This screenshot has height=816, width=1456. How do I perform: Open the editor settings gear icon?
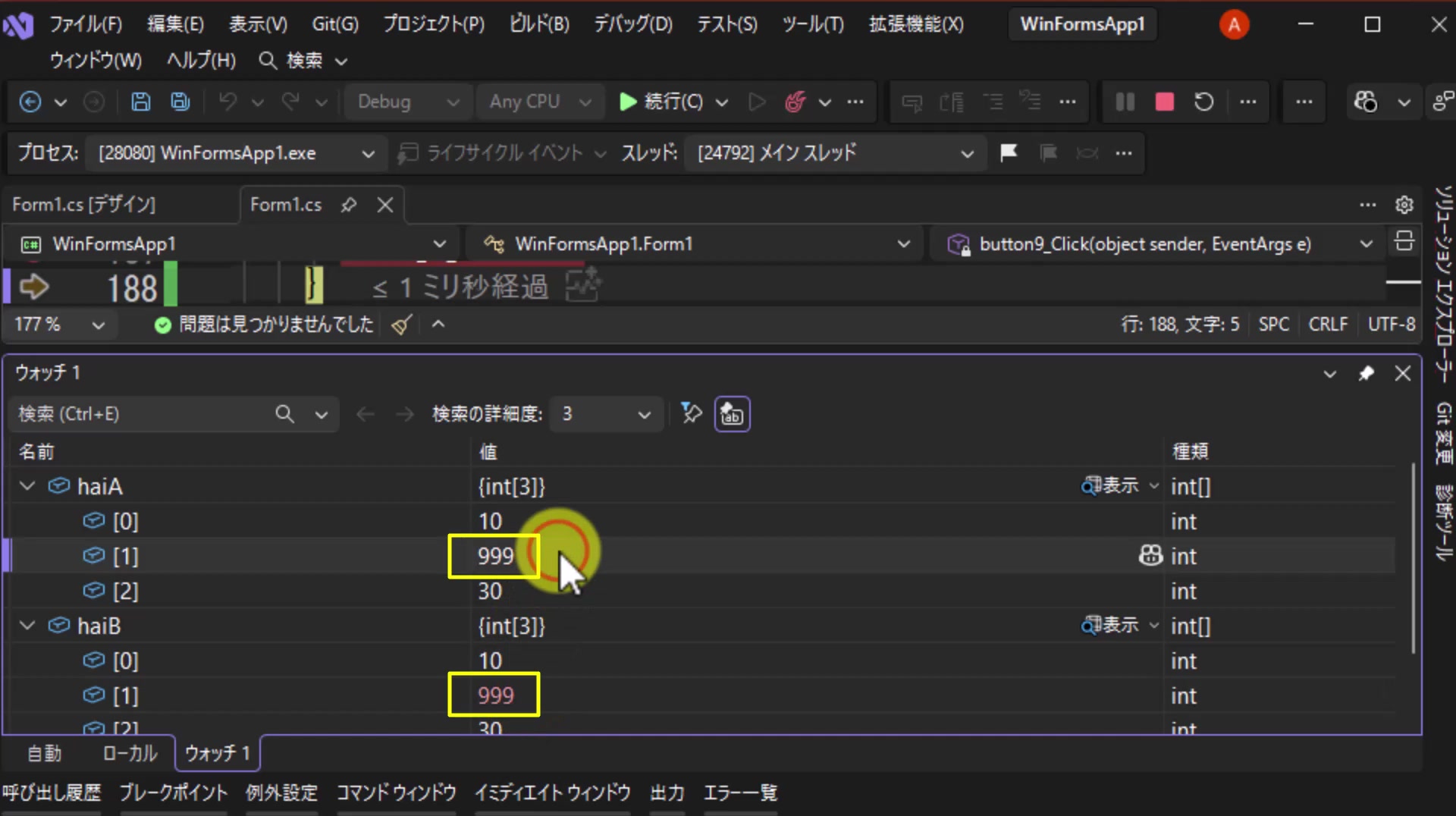[1404, 205]
